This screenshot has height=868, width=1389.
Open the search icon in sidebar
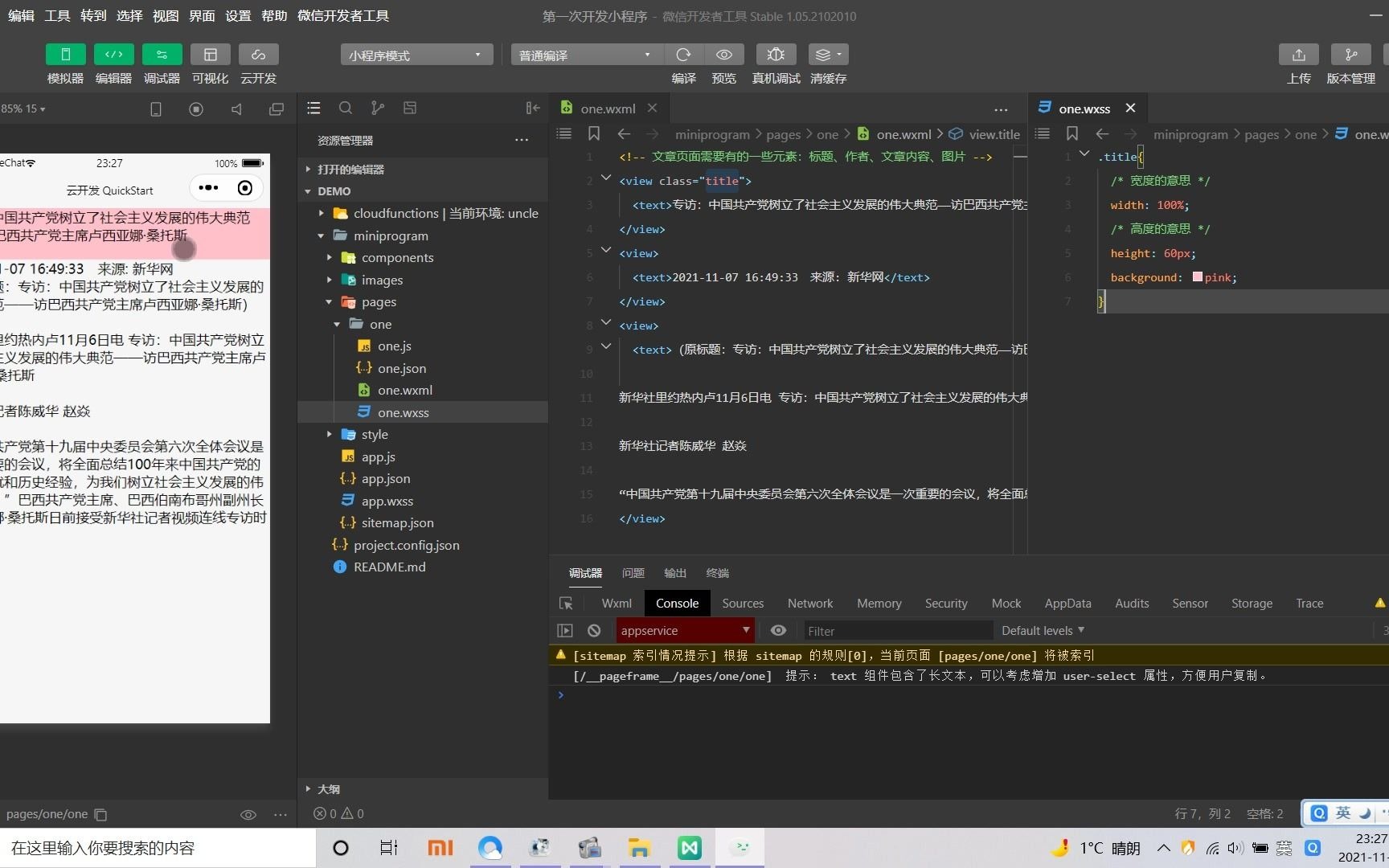click(346, 108)
